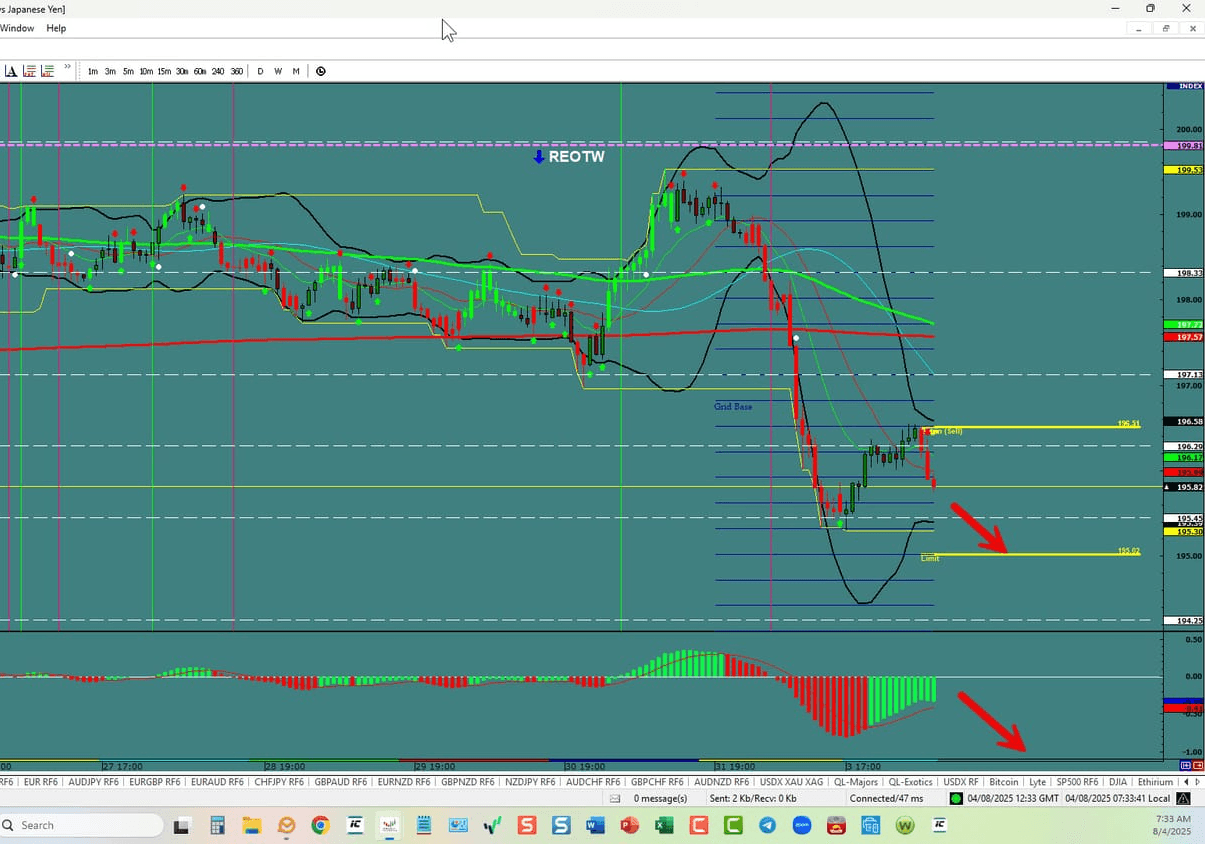The image size is (1205, 844).
Task: Click right arrow to scroll symbol tabs
Action: [x=1198, y=782]
